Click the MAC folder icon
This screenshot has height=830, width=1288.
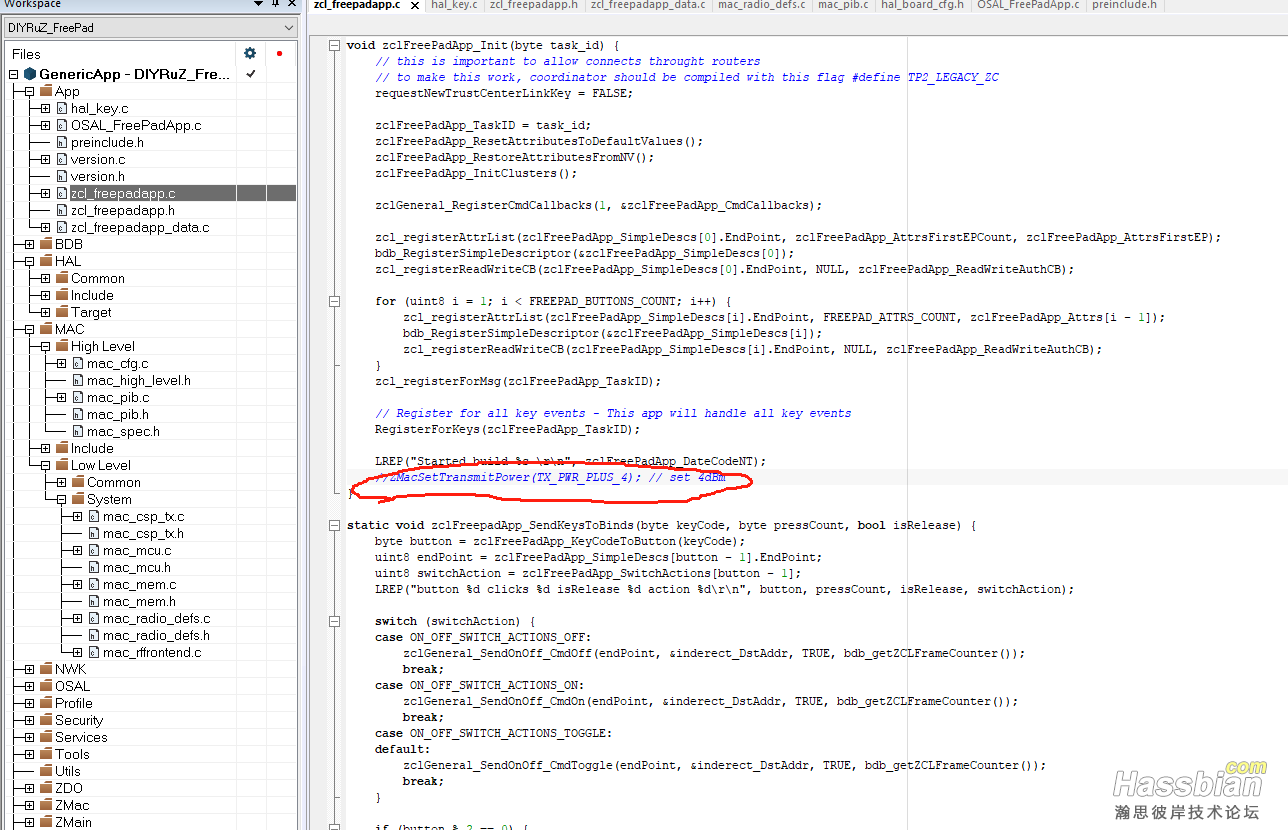point(46,329)
